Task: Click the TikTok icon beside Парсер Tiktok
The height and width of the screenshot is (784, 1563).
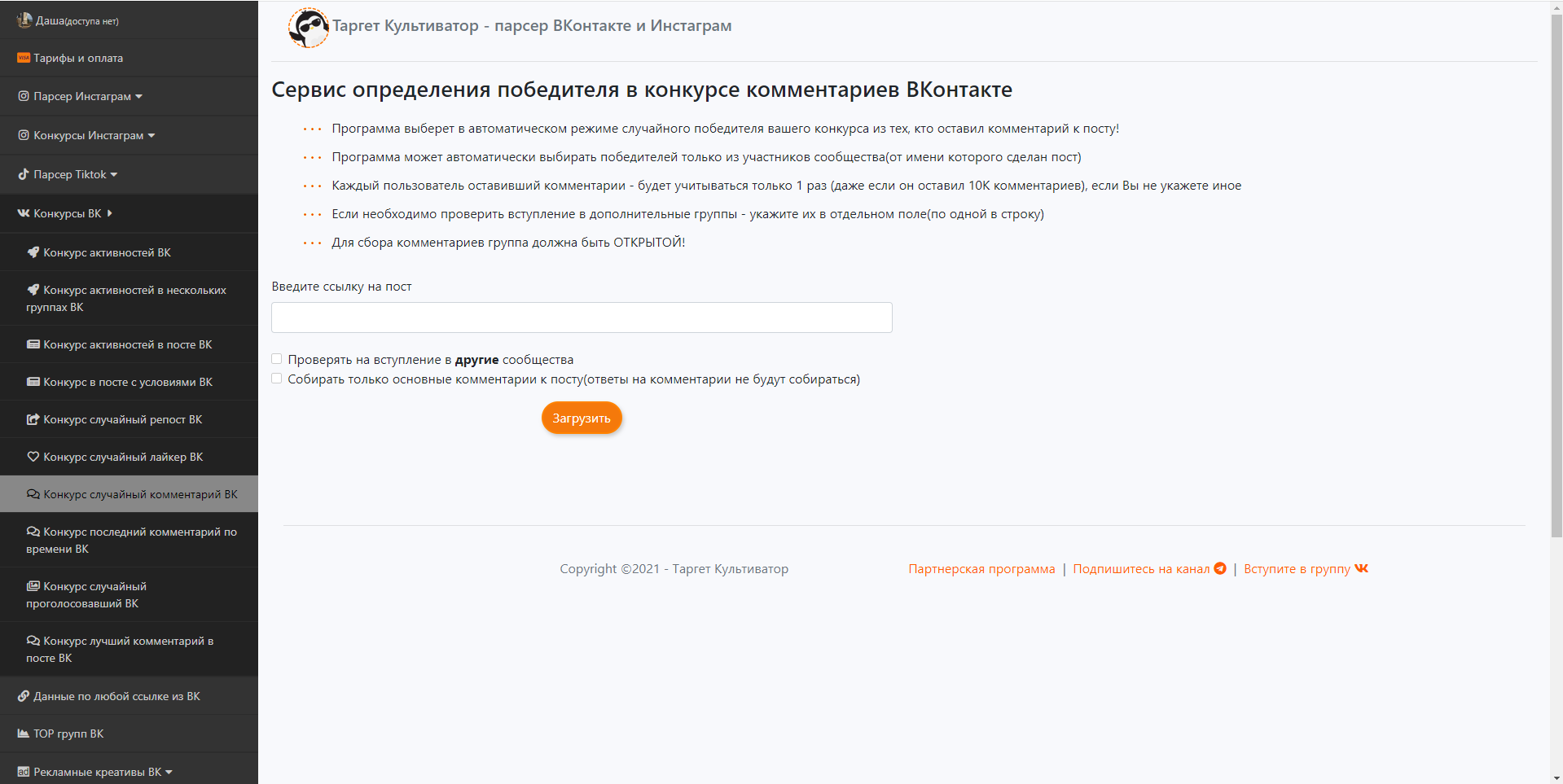Action: tap(24, 174)
